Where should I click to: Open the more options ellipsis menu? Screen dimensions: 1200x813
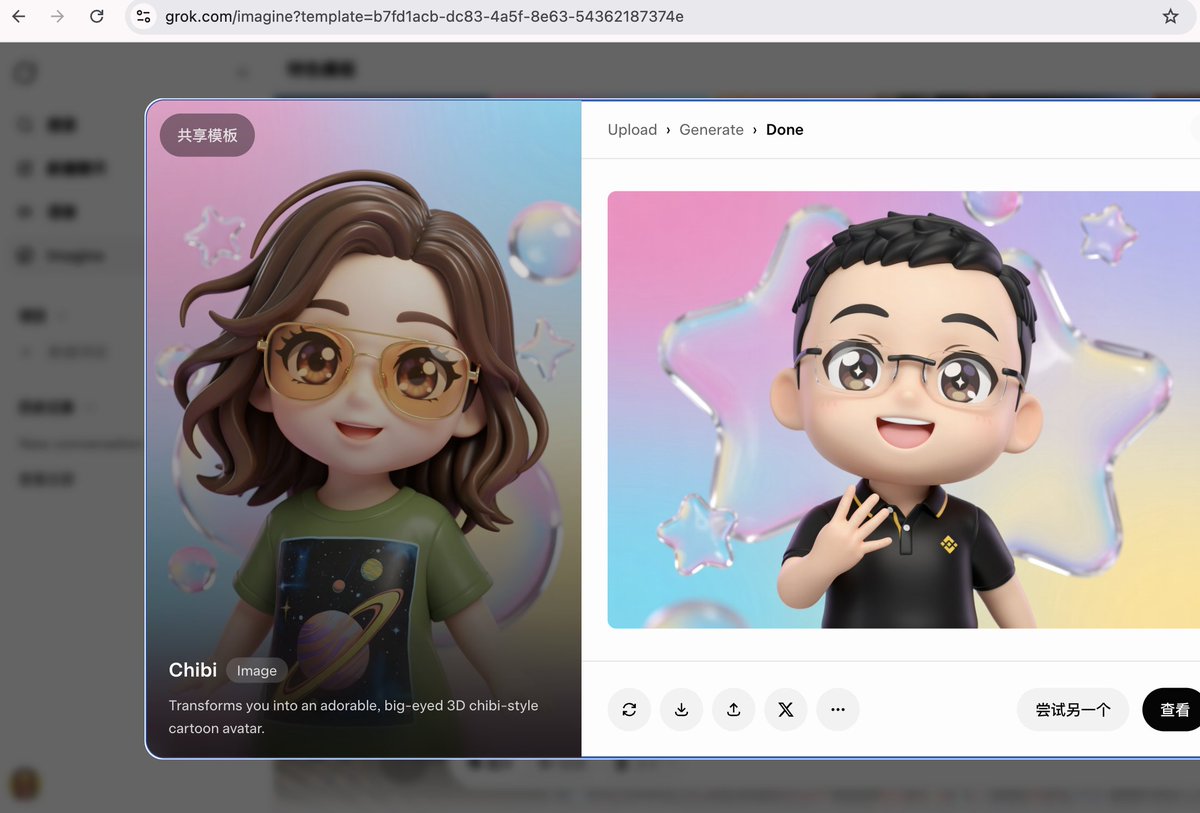click(838, 710)
